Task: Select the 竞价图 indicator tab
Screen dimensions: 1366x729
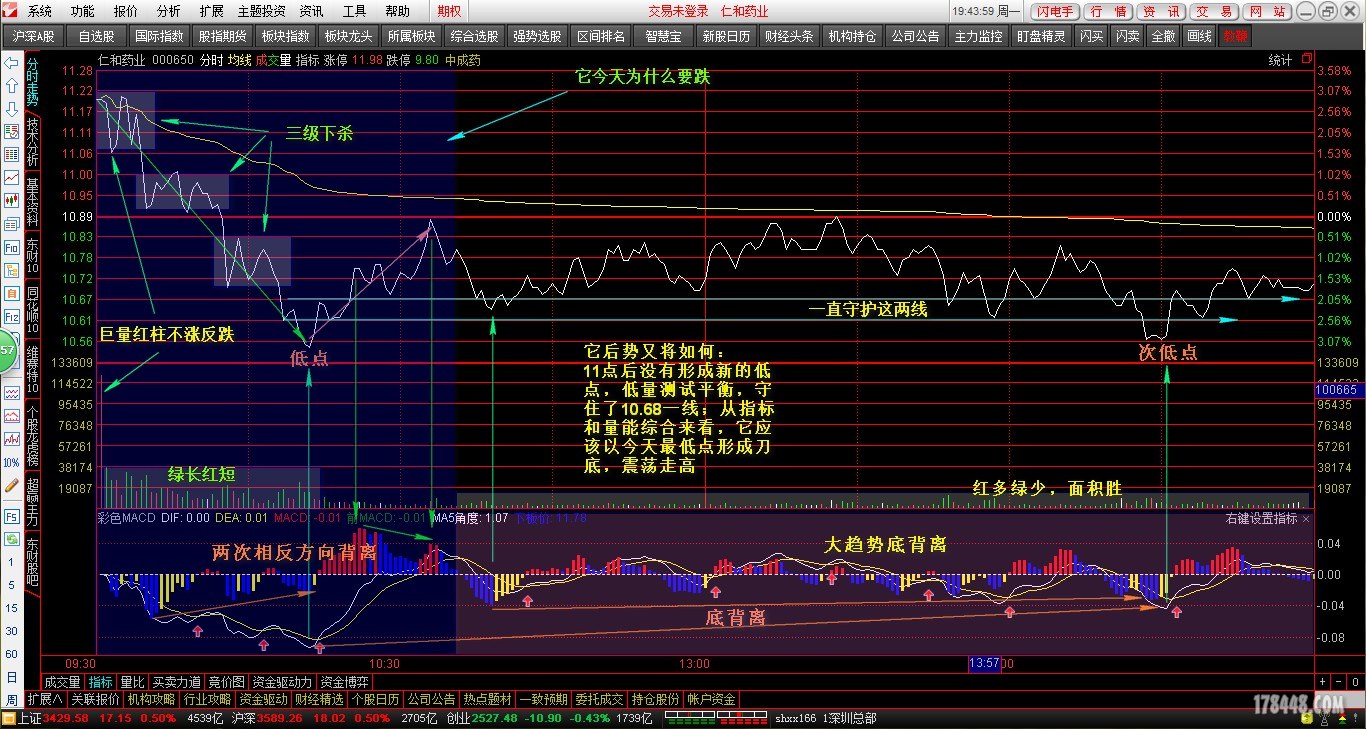Action: 226,682
